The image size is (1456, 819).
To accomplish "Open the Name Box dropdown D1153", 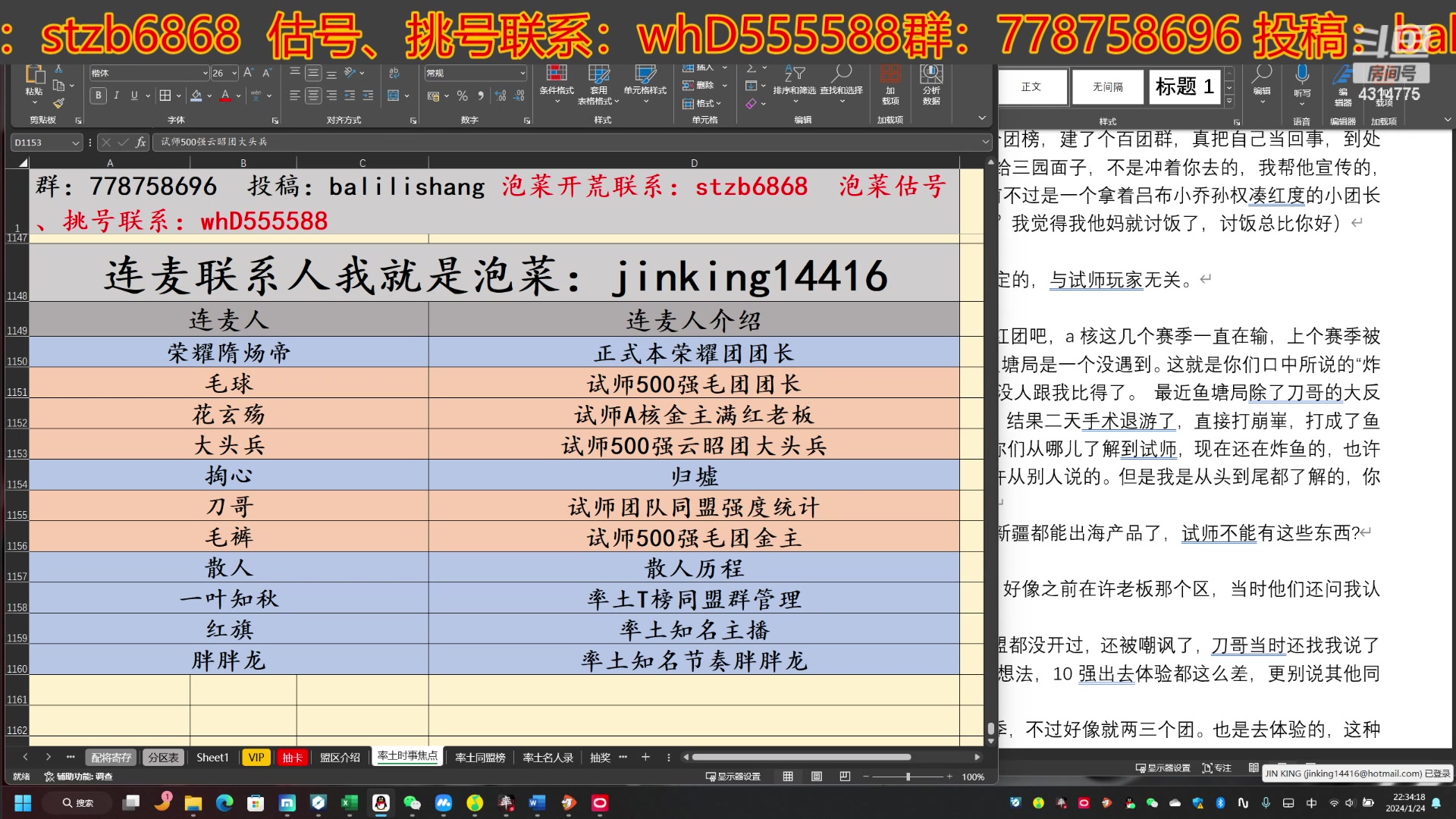I will (75, 143).
